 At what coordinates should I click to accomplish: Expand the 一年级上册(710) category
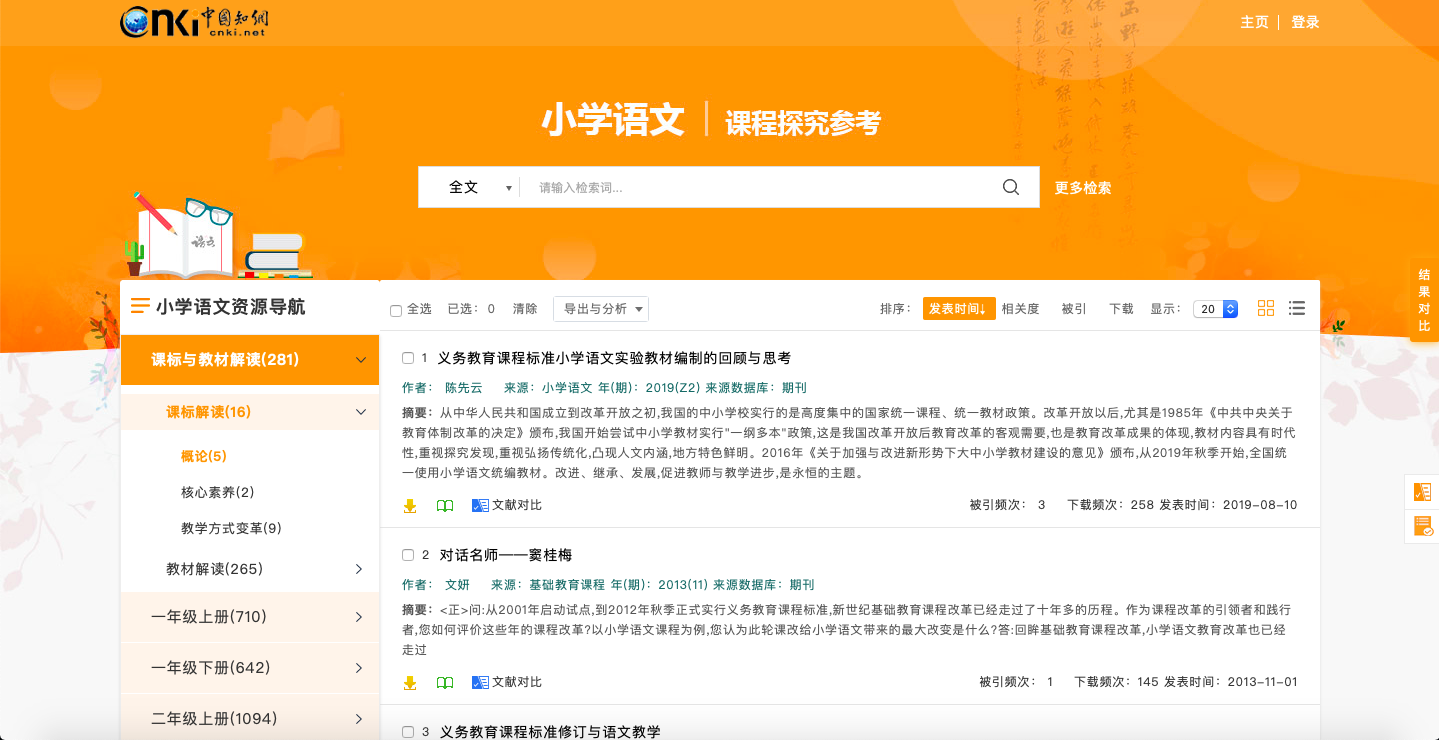click(x=250, y=617)
